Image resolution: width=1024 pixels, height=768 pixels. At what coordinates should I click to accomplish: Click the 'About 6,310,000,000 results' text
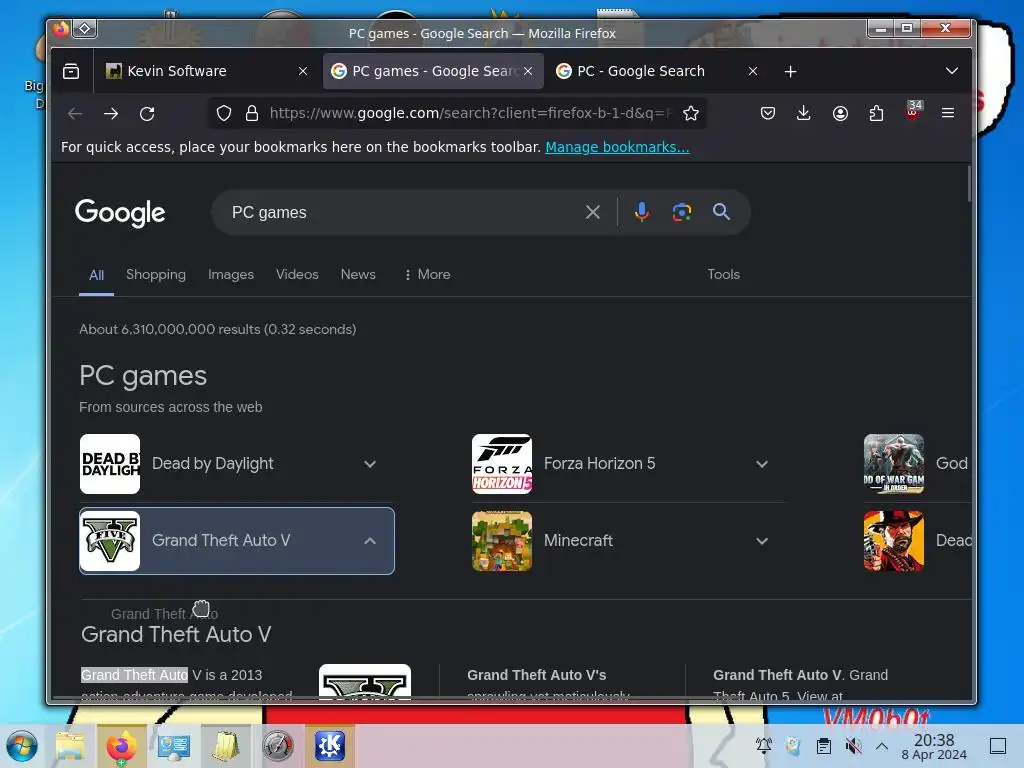pyautogui.click(x=217, y=330)
